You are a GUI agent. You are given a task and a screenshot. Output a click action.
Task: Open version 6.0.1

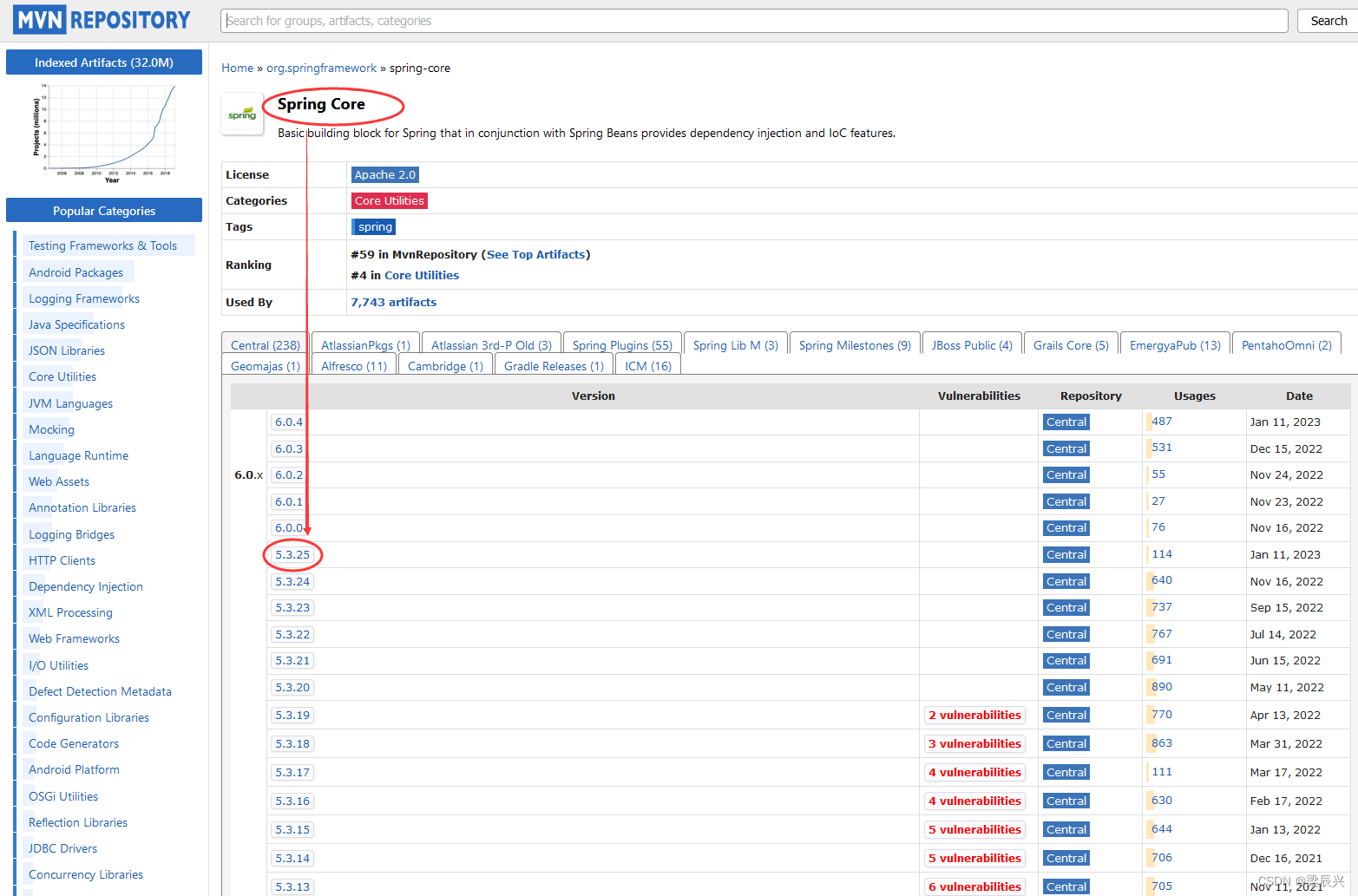tap(289, 501)
